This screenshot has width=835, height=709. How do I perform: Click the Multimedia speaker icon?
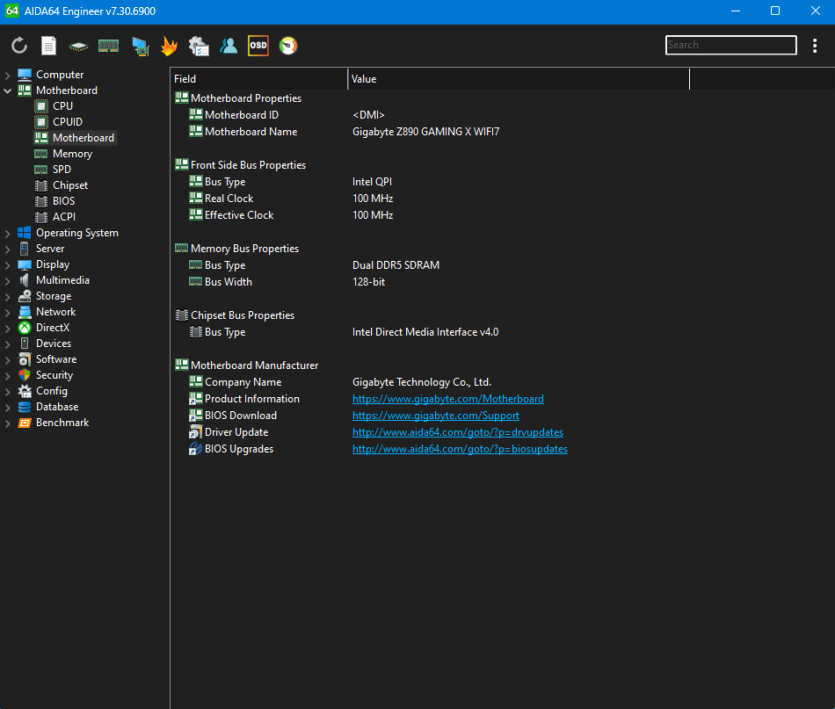24,280
